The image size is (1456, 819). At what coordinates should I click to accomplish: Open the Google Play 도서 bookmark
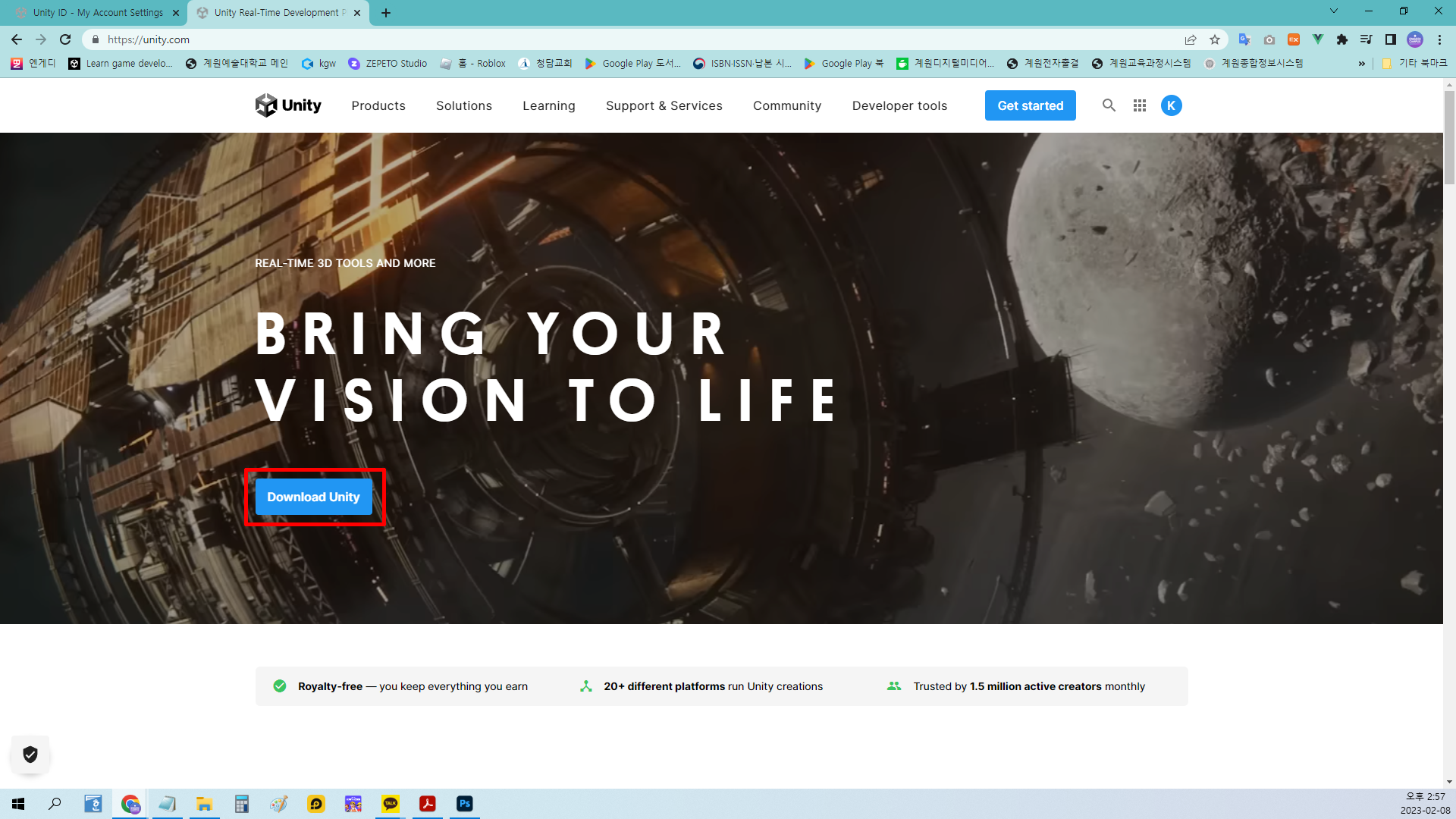click(633, 64)
